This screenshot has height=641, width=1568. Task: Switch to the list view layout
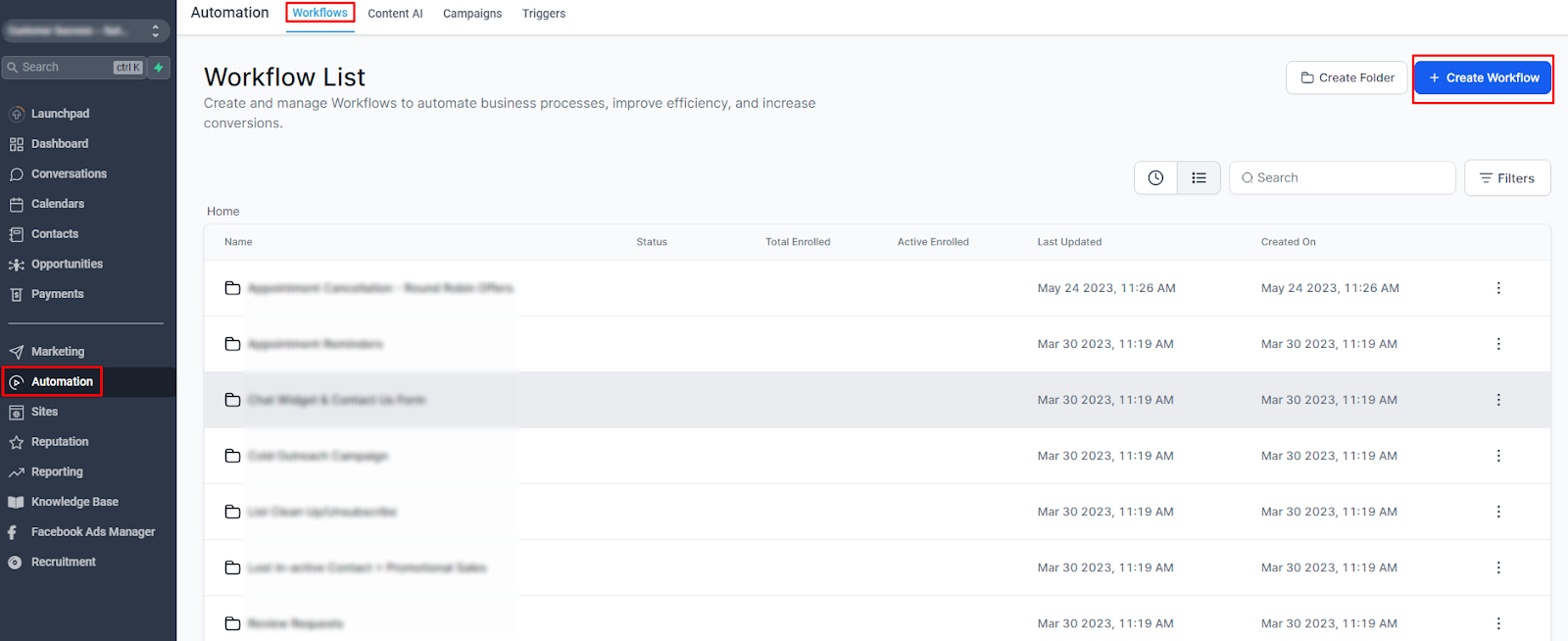[x=1199, y=178]
